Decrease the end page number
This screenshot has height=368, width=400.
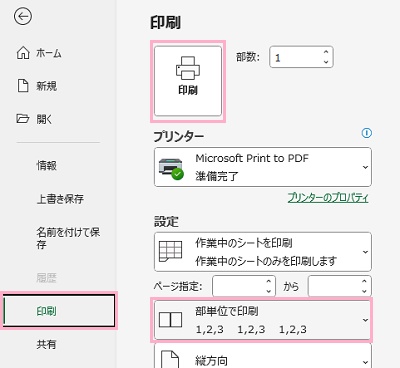coord(364,291)
